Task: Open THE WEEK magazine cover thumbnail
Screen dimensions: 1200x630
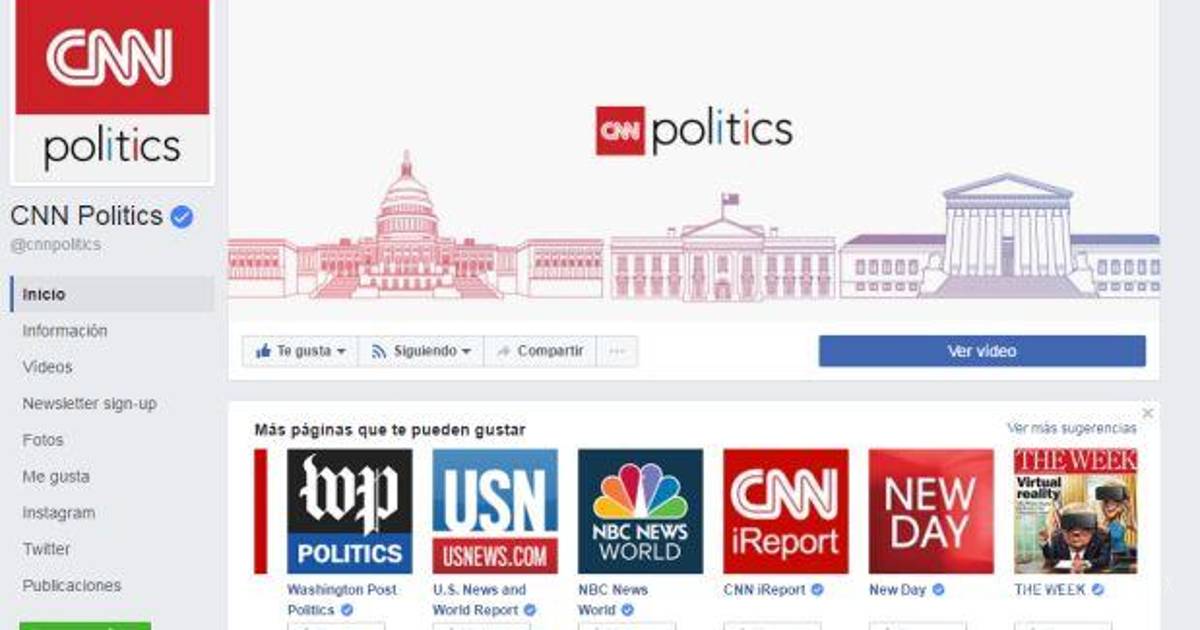Action: coord(1075,511)
